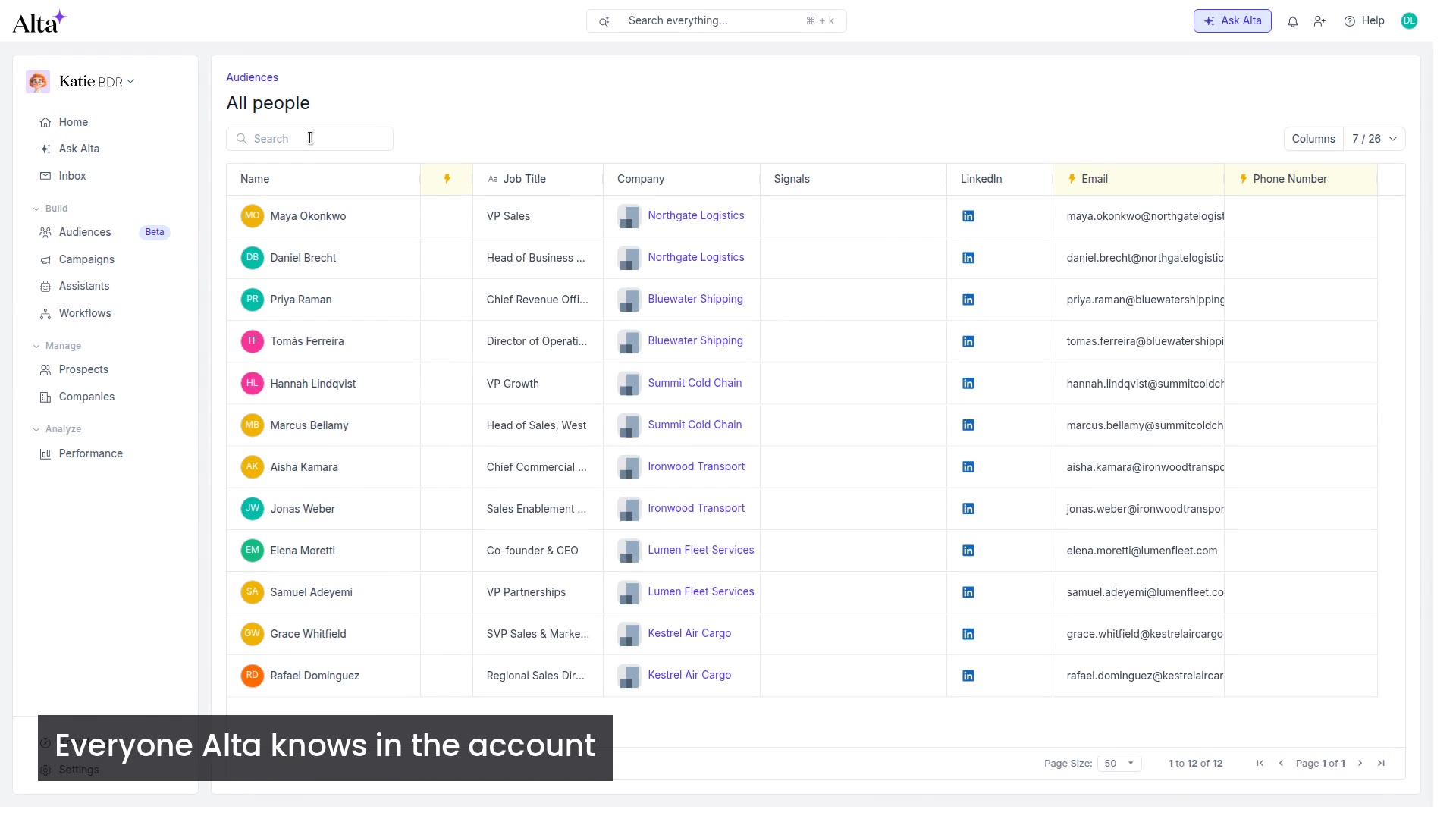Go to previous page arrow
Screen dimensions: 1456x819
[x=1281, y=763]
